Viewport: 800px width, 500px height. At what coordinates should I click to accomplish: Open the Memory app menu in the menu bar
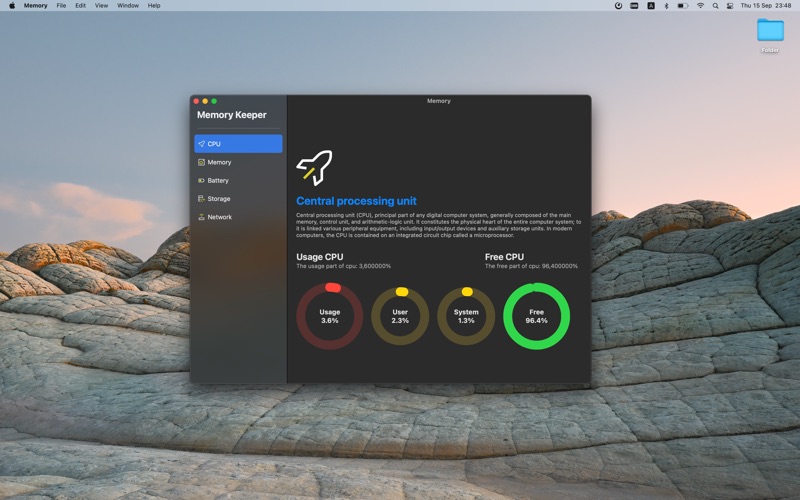[35, 6]
